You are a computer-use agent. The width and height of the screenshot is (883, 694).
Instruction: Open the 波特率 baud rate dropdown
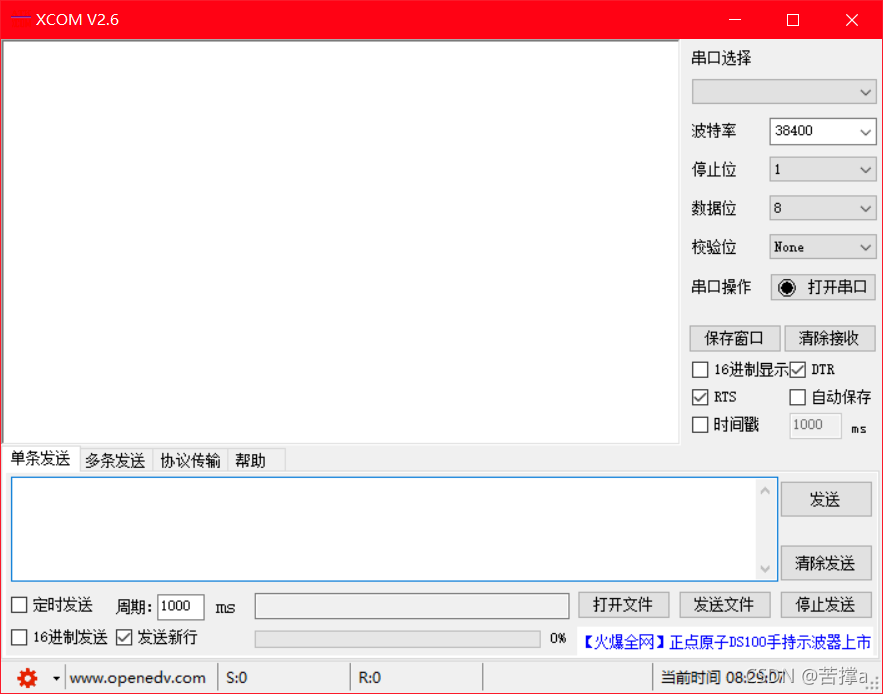click(x=823, y=131)
